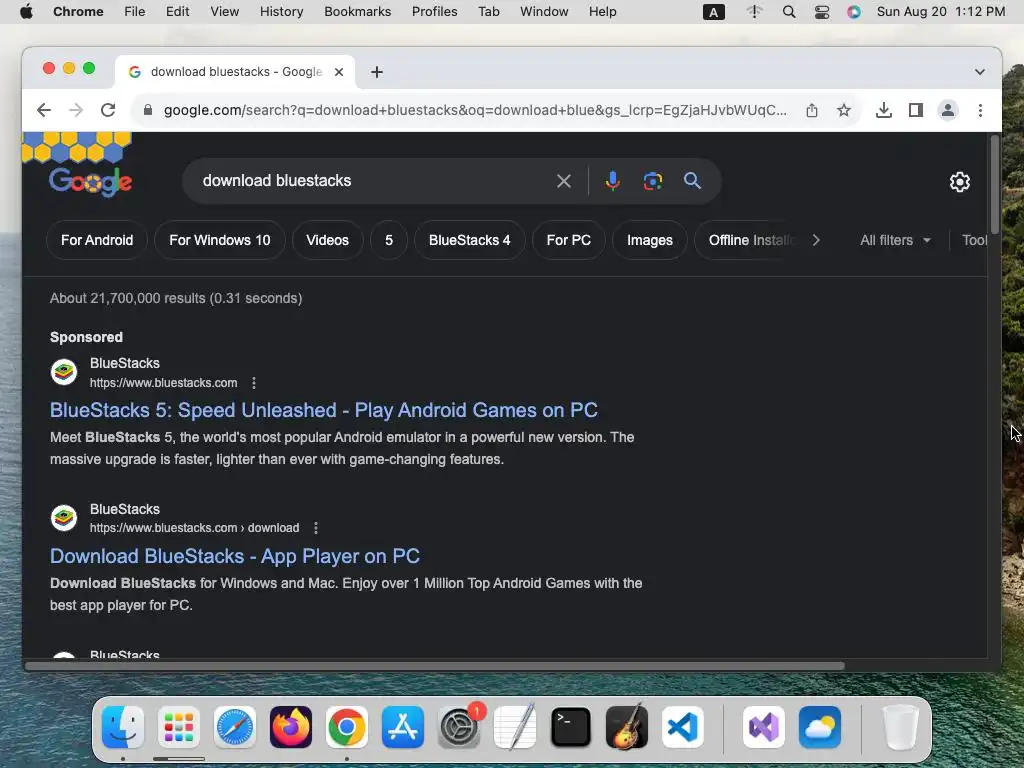This screenshot has height=768, width=1024.
Task: Bookmark this page with the star icon
Action: [x=844, y=110]
